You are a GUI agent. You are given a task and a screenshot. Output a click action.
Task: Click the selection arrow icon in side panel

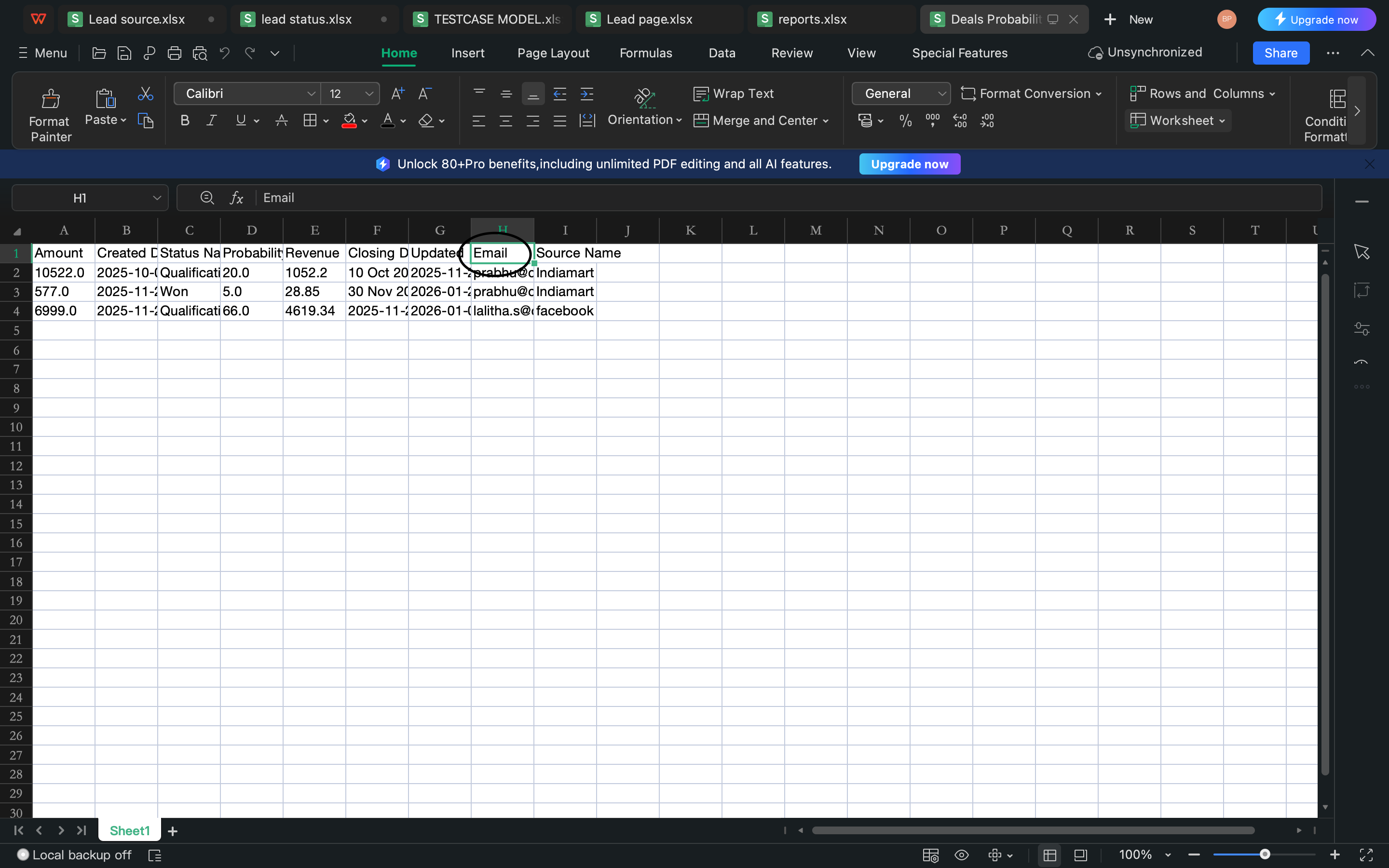tap(1362, 251)
